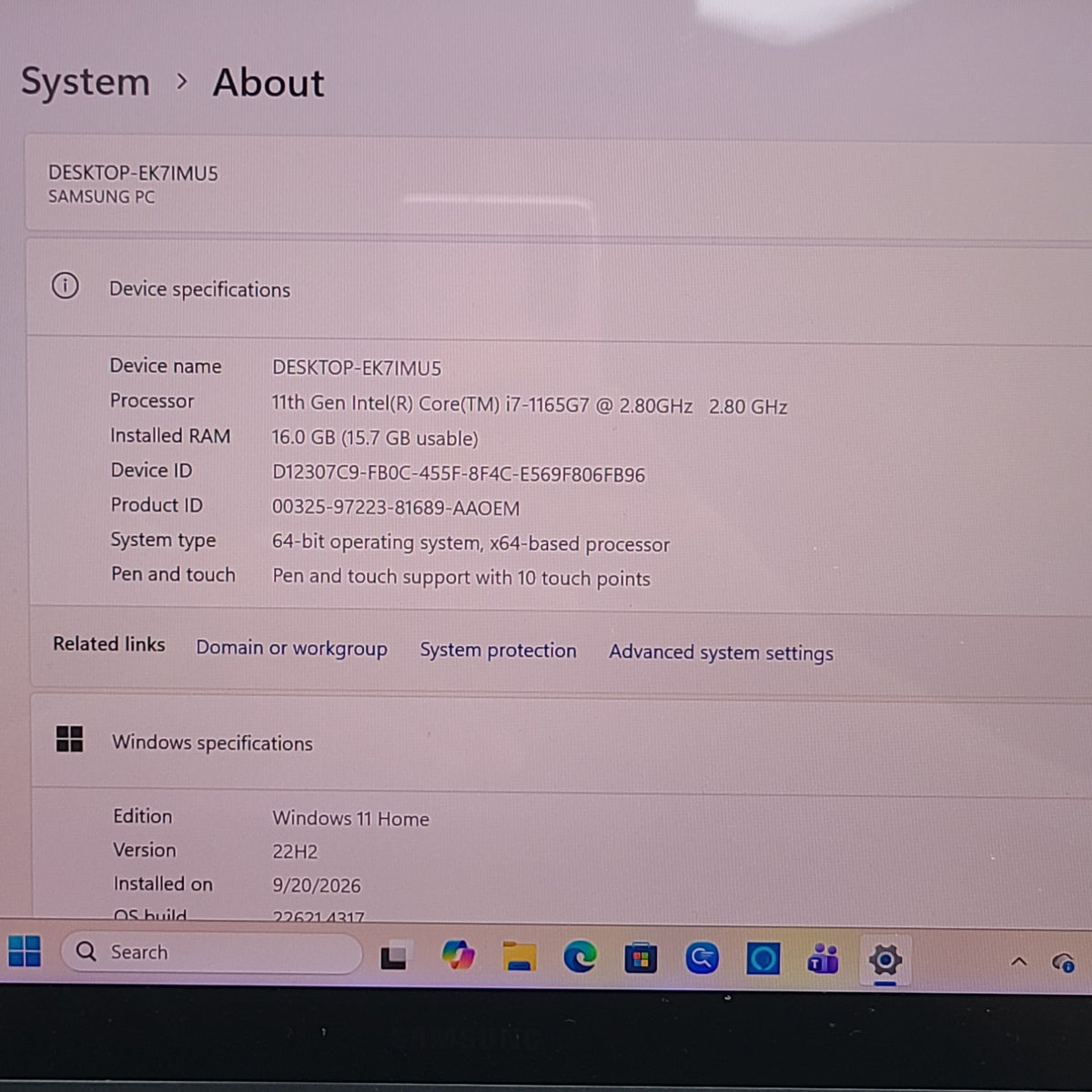Click the SAMSUNG PC model text
The height and width of the screenshot is (1092, 1092).
(101, 197)
